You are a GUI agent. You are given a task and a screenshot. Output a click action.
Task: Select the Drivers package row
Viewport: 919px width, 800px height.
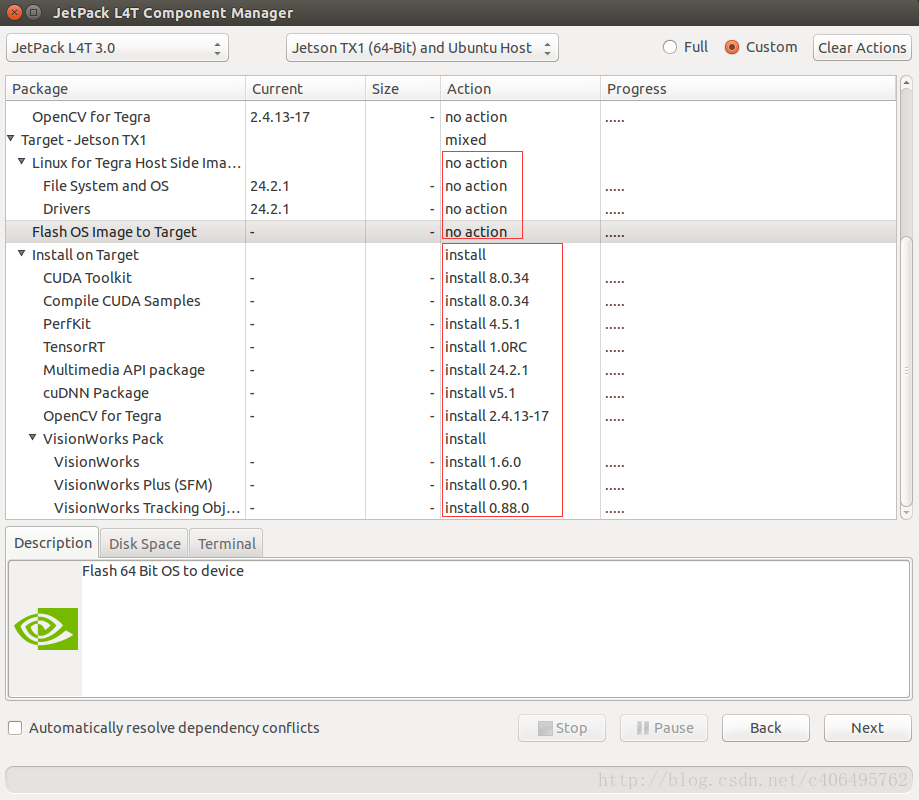[451, 209]
